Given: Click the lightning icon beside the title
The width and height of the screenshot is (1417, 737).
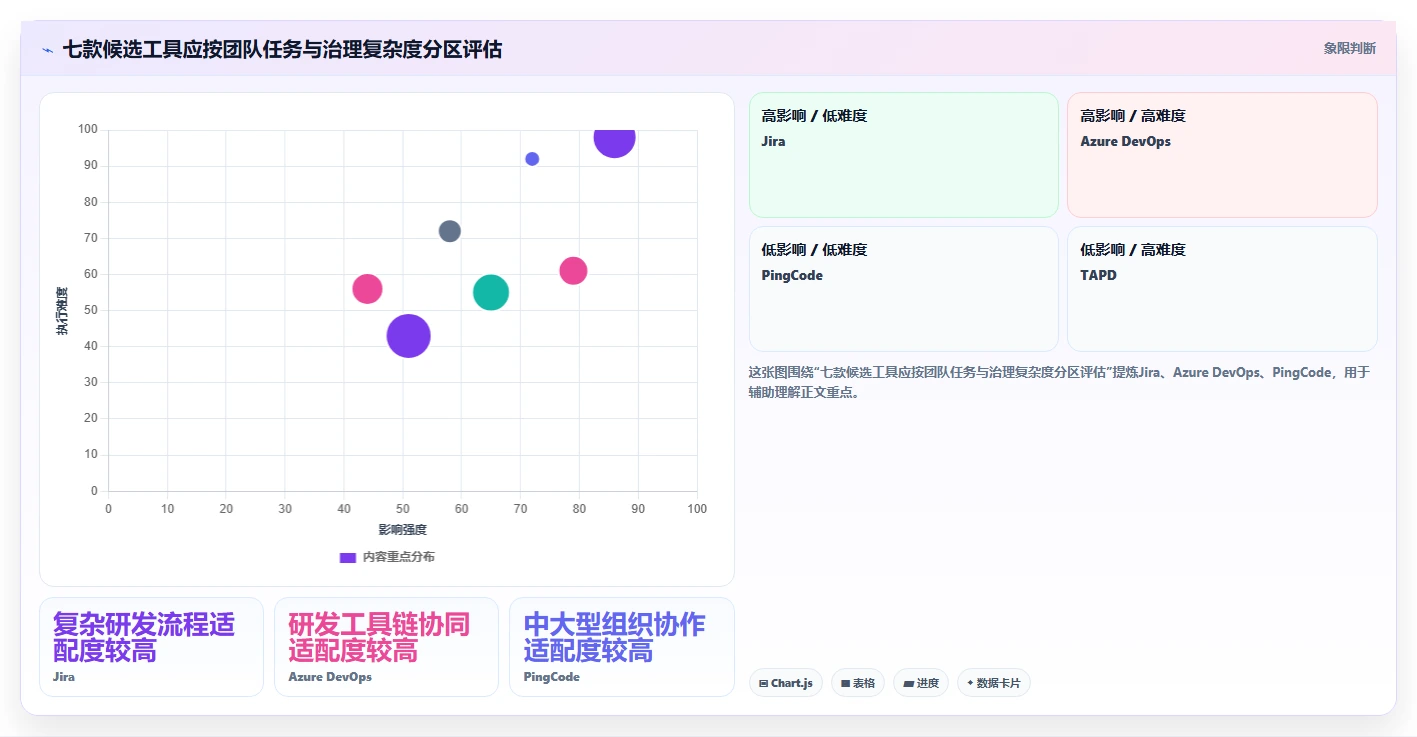Looking at the screenshot, I should [x=47, y=49].
